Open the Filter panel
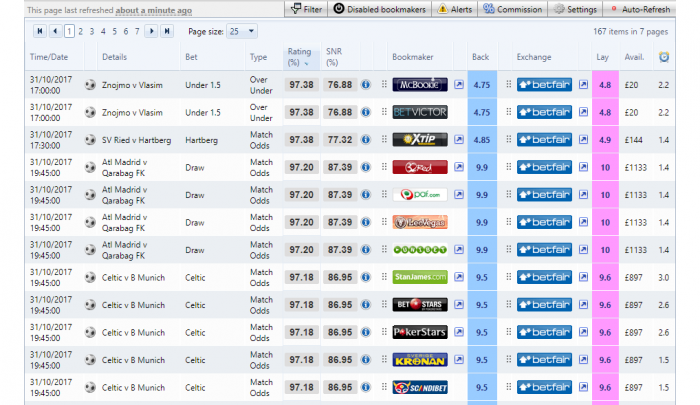 306,9
